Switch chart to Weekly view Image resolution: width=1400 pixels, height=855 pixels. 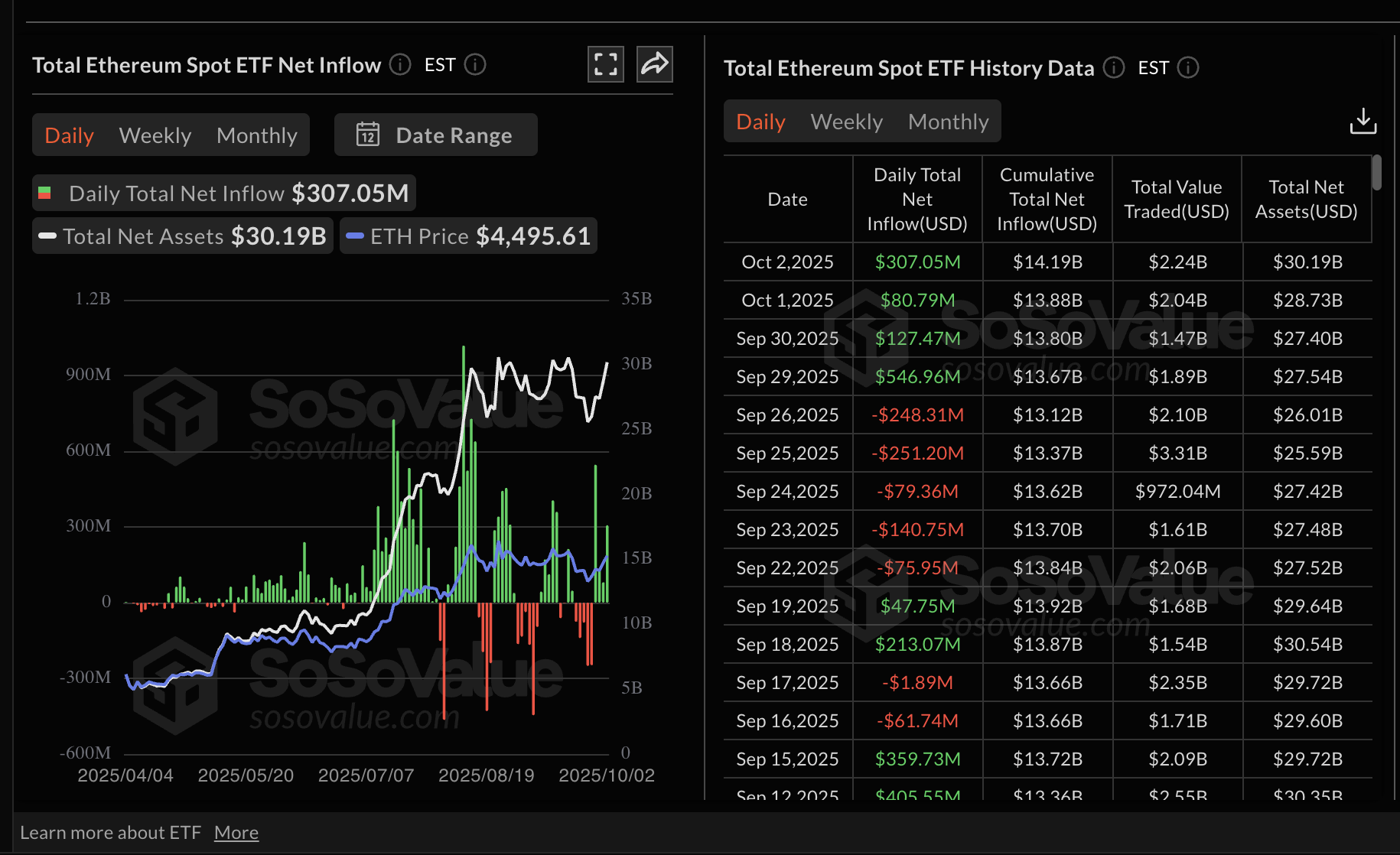(155, 135)
